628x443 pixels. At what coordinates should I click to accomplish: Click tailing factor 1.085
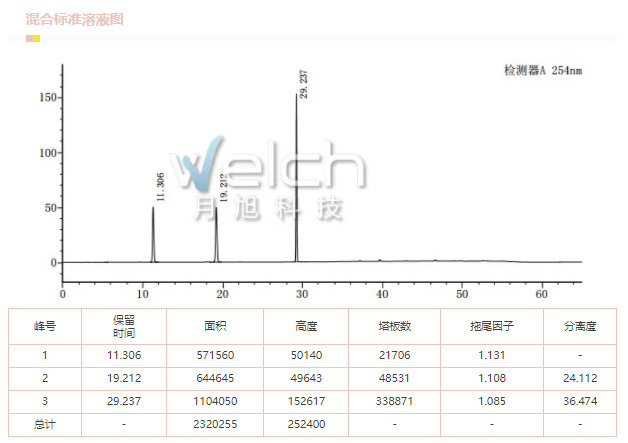(492, 401)
